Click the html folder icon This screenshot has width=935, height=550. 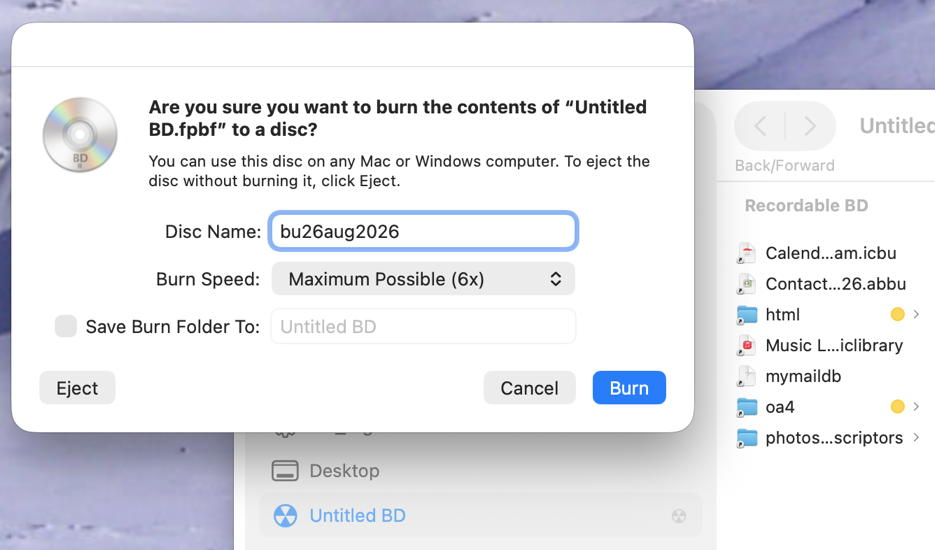point(747,314)
